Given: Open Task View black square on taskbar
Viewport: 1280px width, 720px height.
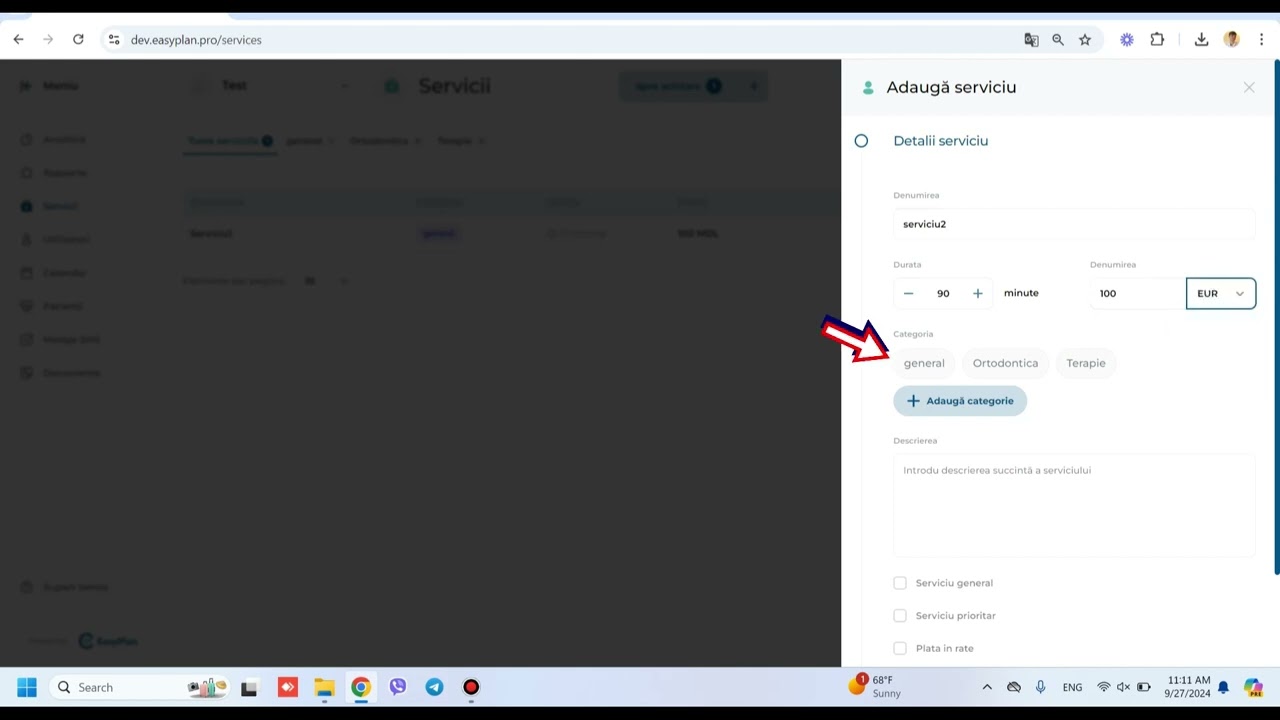Looking at the screenshot, I should [249, 687].
